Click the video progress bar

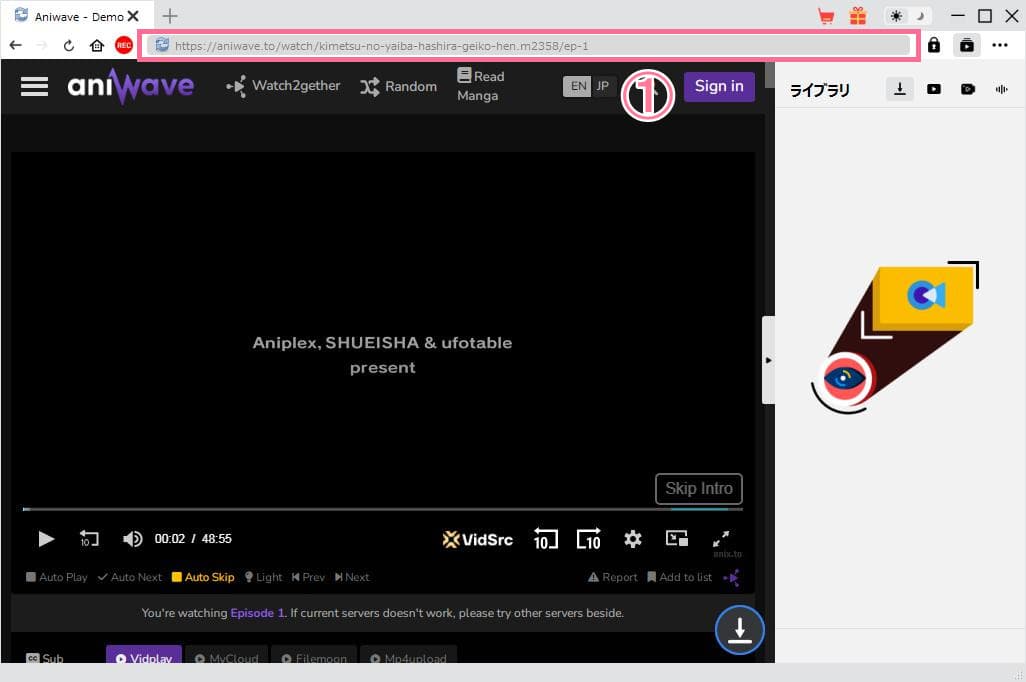[x=380, y=509]
